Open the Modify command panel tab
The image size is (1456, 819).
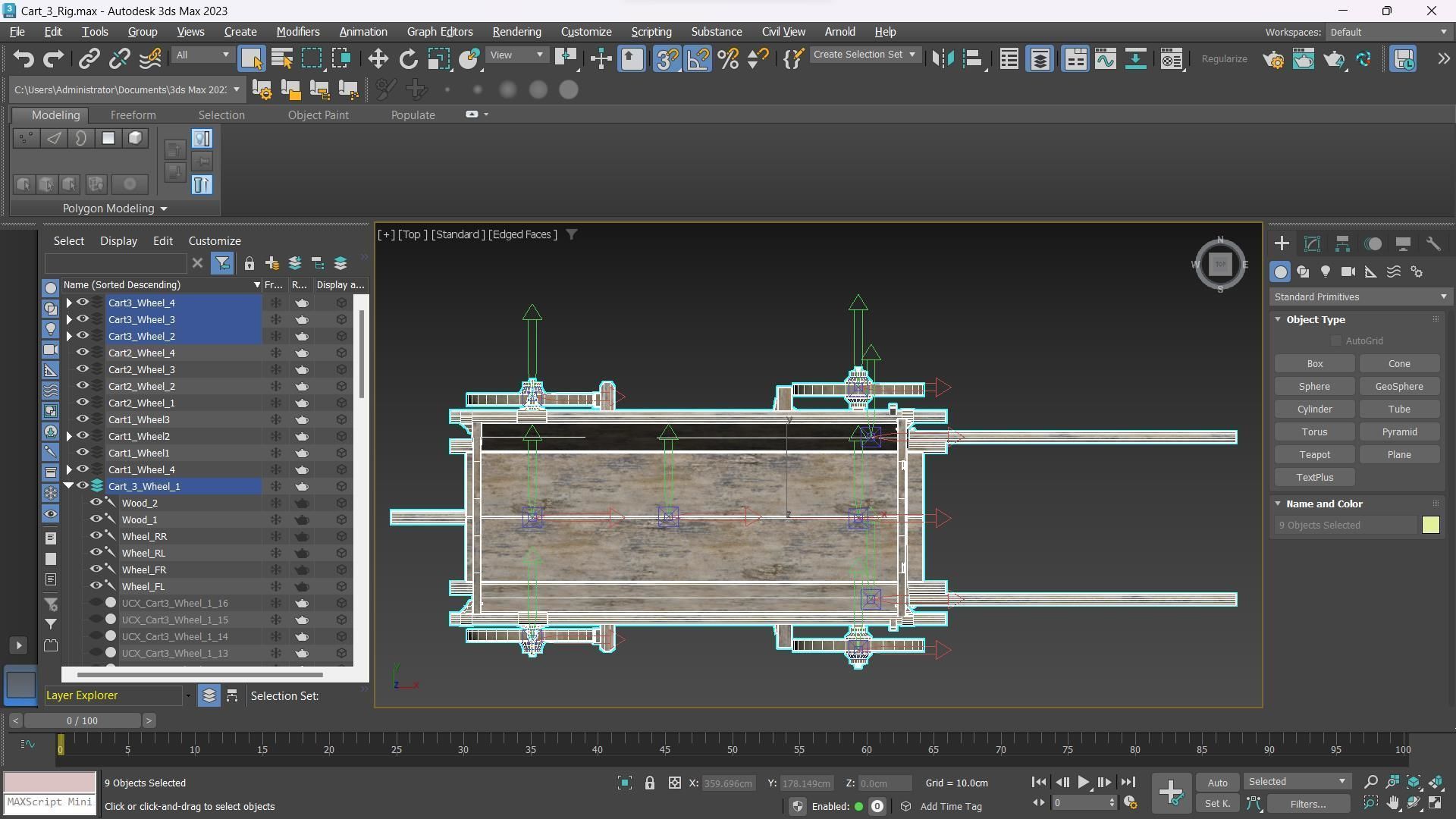coord(1312,243)
